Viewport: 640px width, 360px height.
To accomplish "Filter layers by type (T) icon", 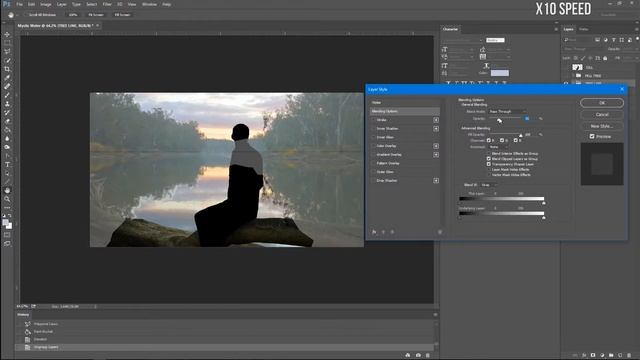I will coord(613,40).
